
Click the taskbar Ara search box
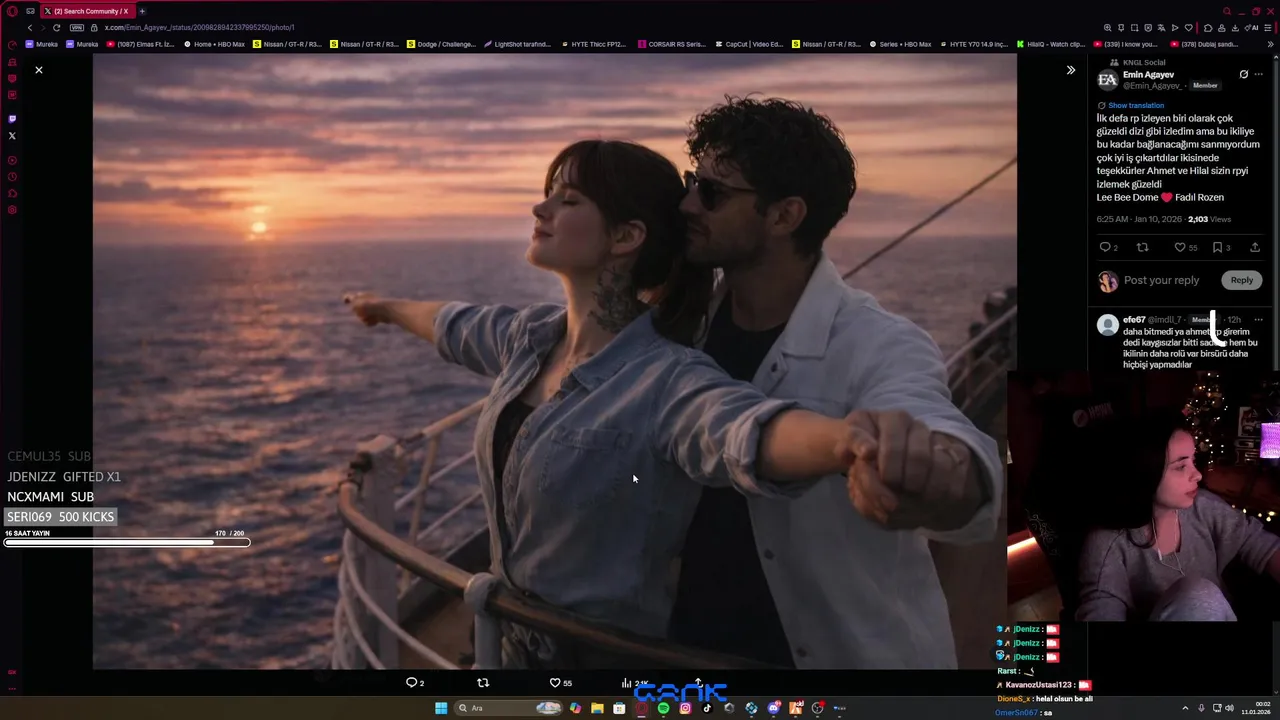[508, 708]
